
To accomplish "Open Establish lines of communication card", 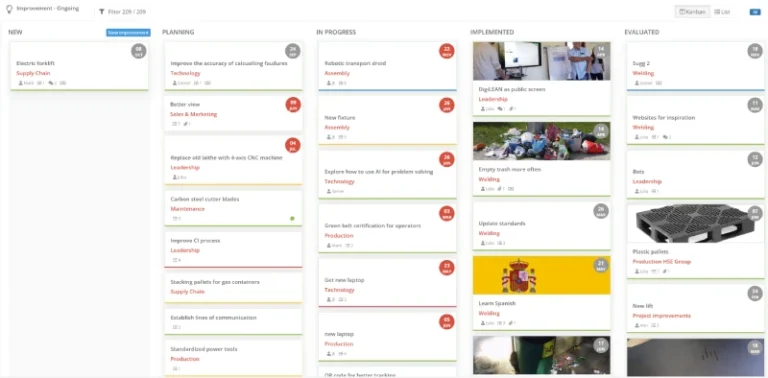I will [x=214, y=317].
